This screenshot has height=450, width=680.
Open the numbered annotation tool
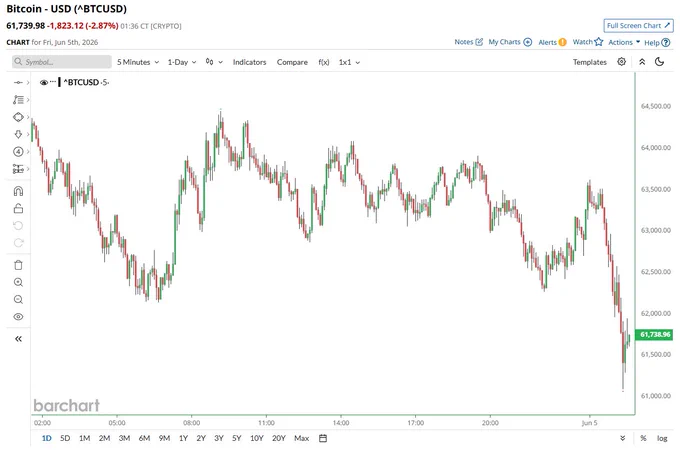[18, 152]
